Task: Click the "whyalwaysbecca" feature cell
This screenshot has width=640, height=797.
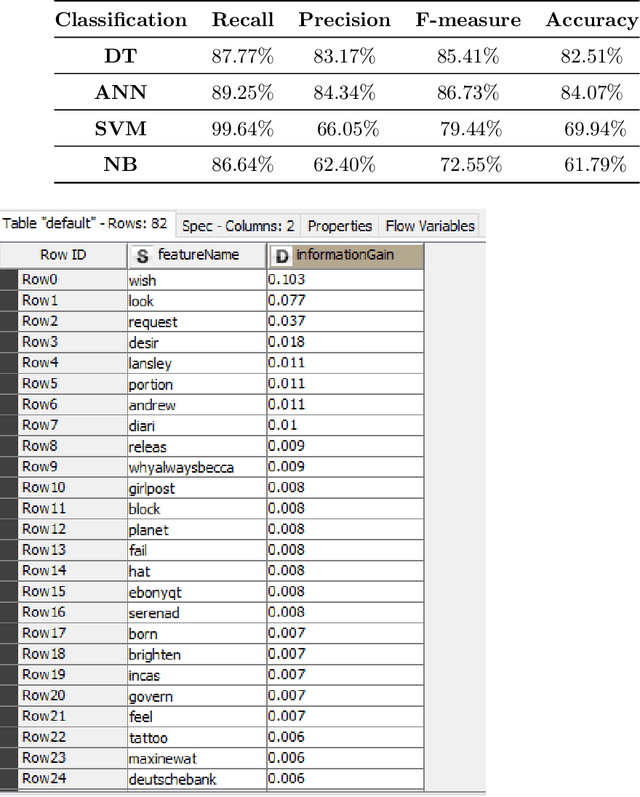Action: [x=170, y=467]
